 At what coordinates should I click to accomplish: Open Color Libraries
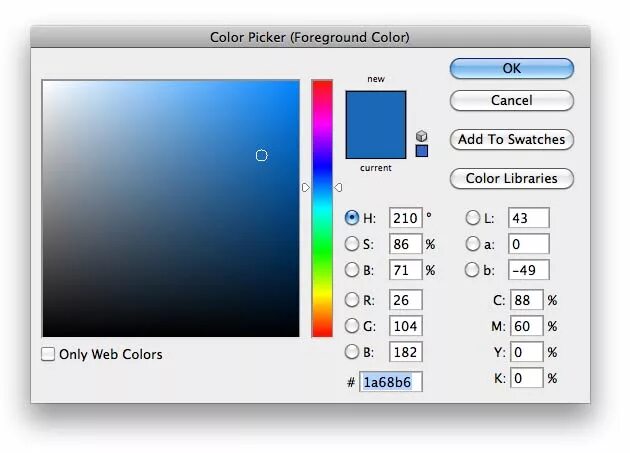(511, 179)
